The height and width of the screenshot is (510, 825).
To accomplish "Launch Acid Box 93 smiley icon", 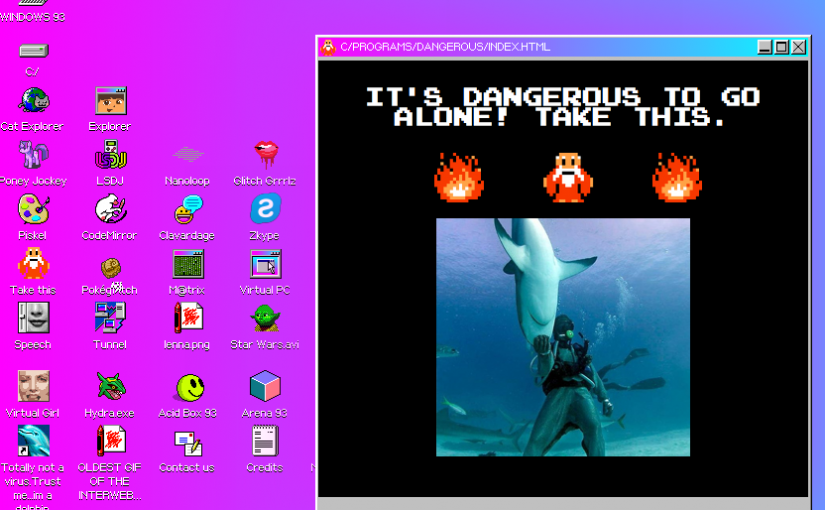I will point(189,388).
